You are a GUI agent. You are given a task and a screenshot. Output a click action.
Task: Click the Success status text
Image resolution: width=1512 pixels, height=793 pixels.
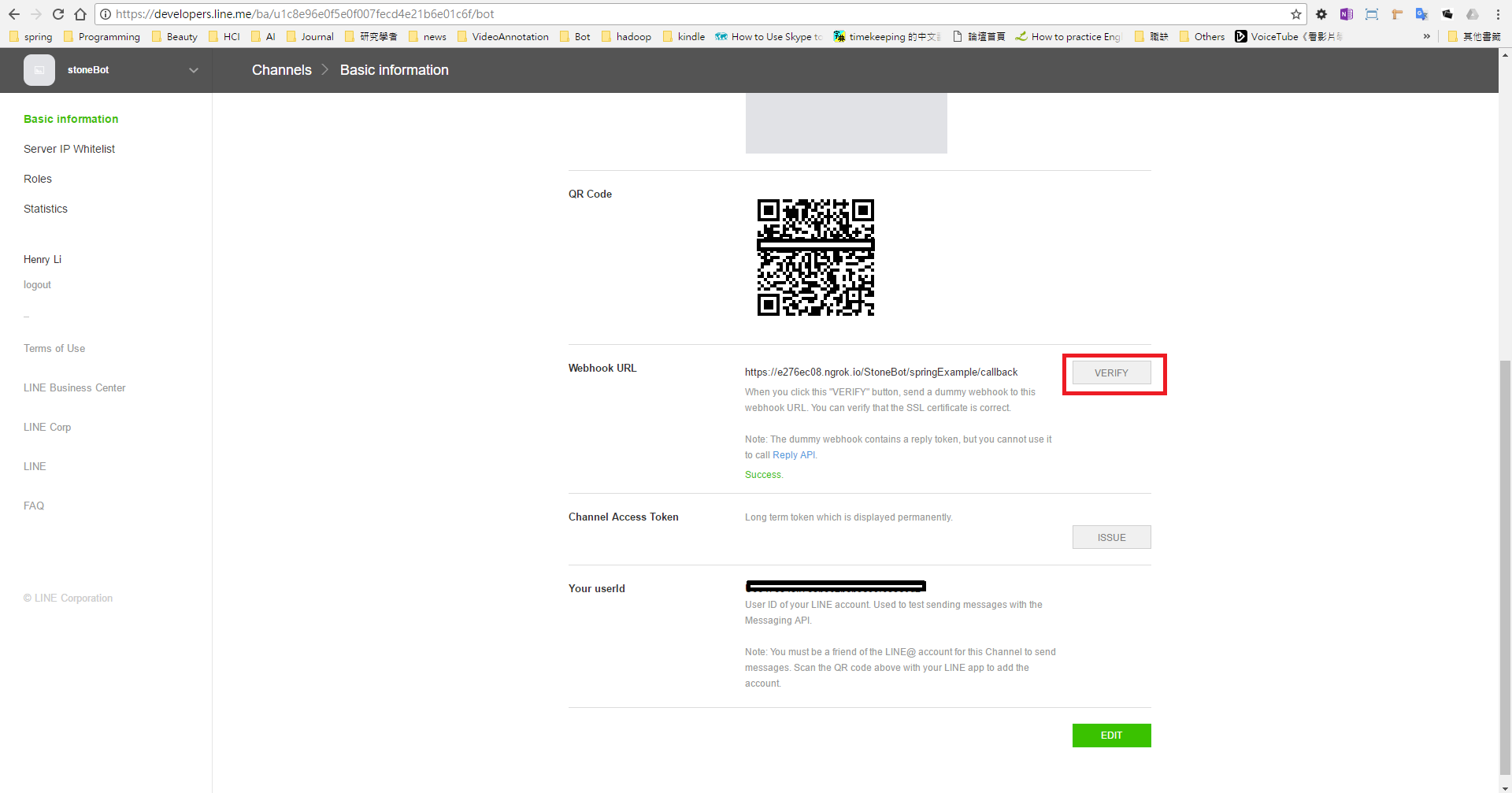764,475
